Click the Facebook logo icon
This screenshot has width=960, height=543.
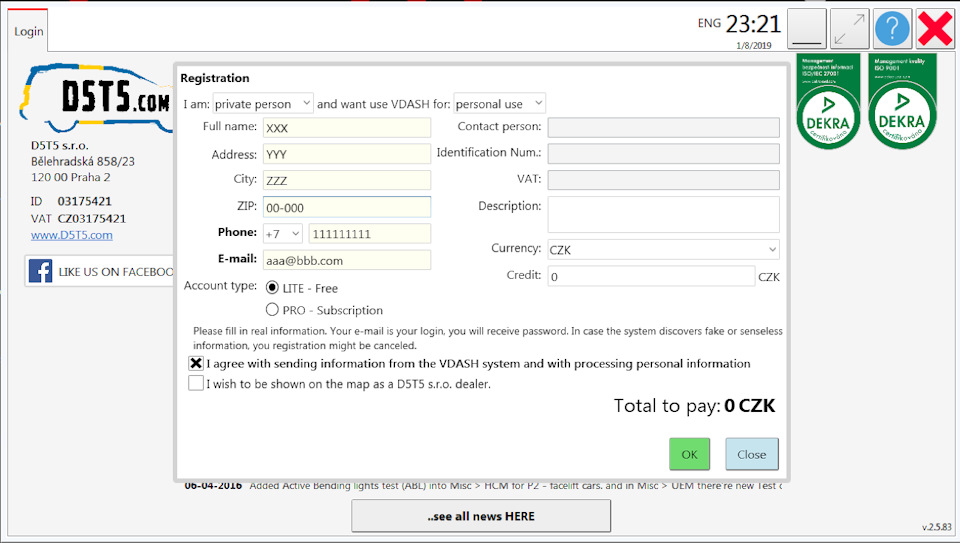point(40,271)
